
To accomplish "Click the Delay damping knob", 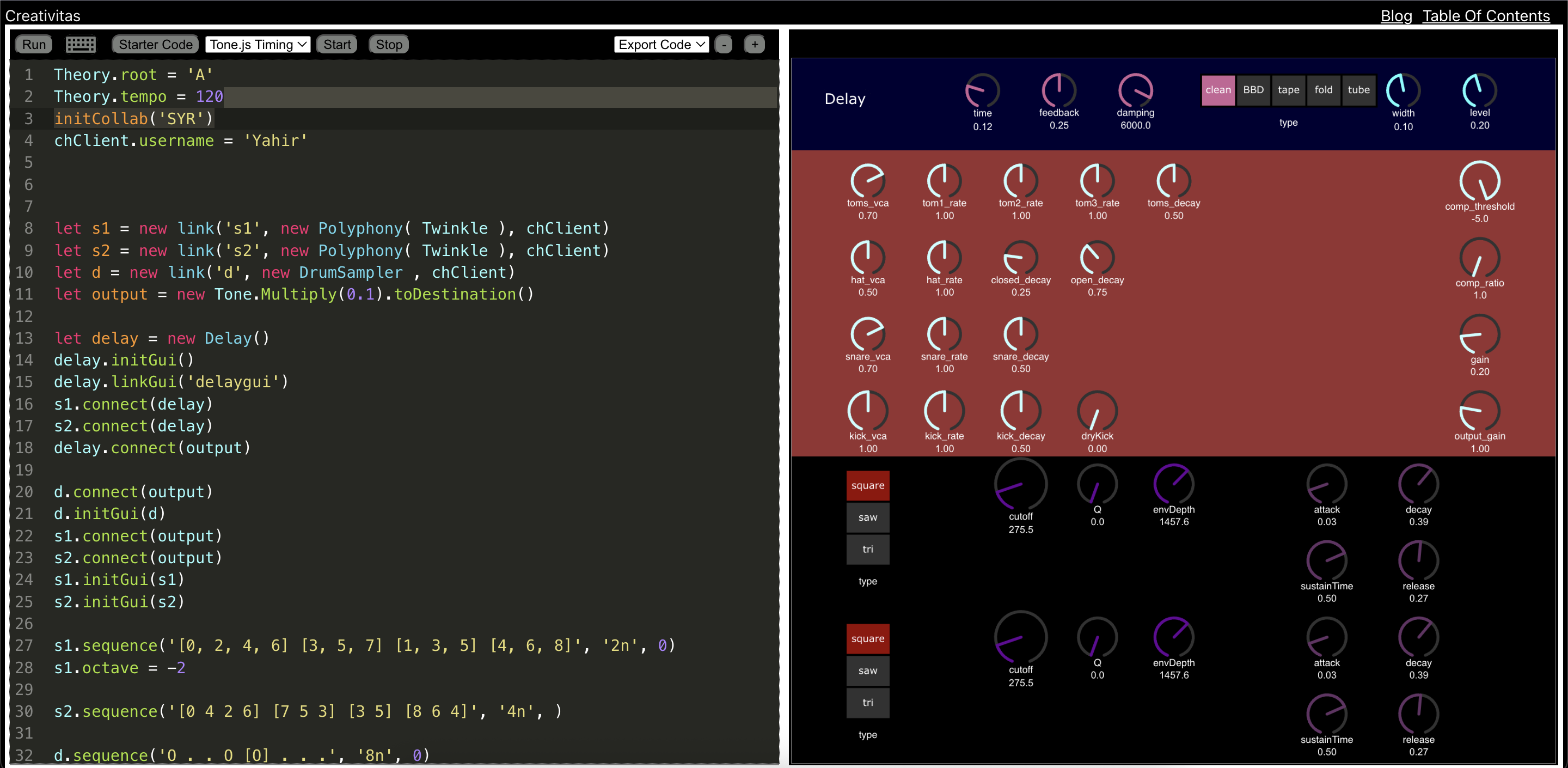I will click(1135, 90).
